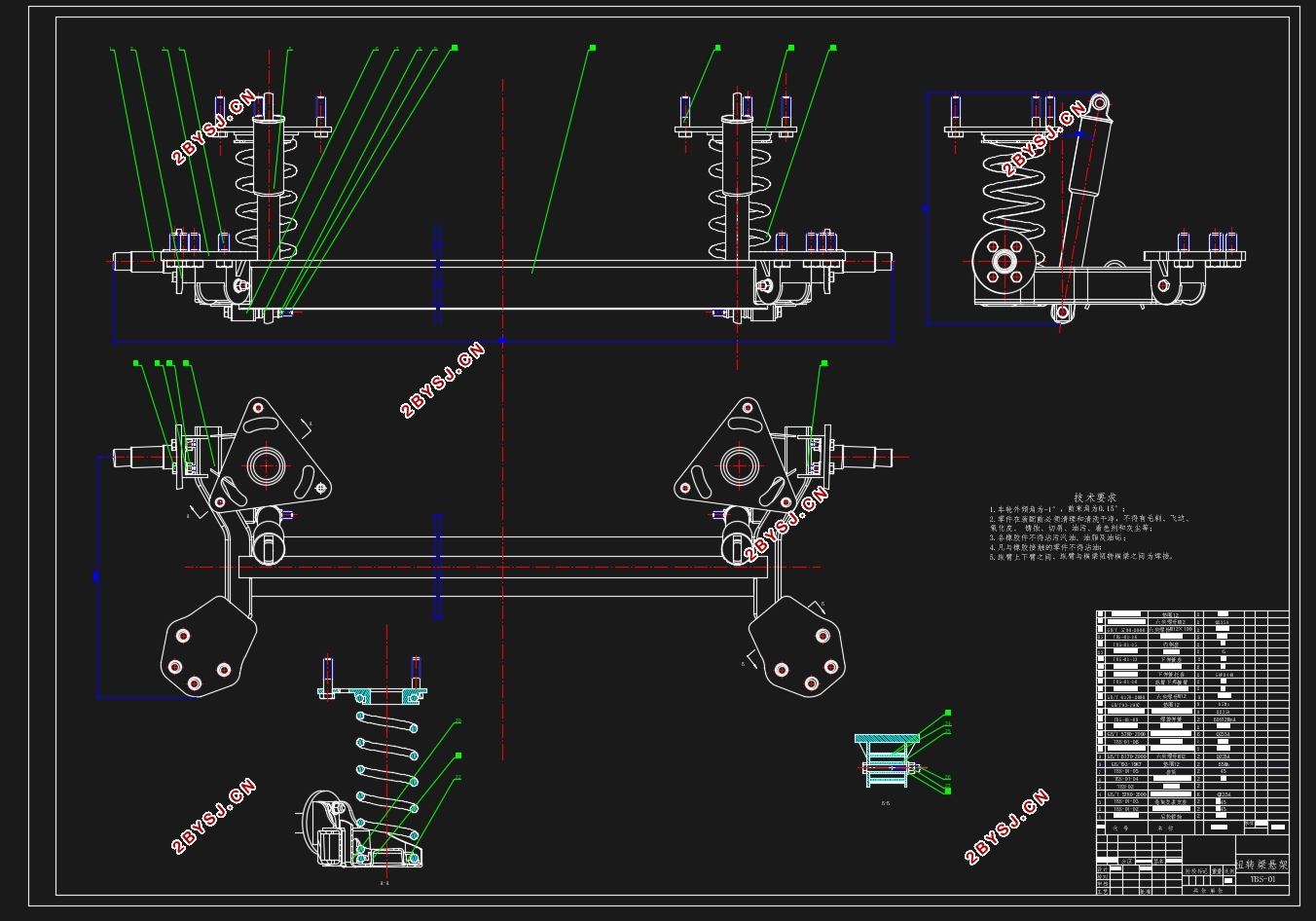Click requirement line 1 about 车轮外倾角
This screenshot has width=1316, height=921.
1057,508
